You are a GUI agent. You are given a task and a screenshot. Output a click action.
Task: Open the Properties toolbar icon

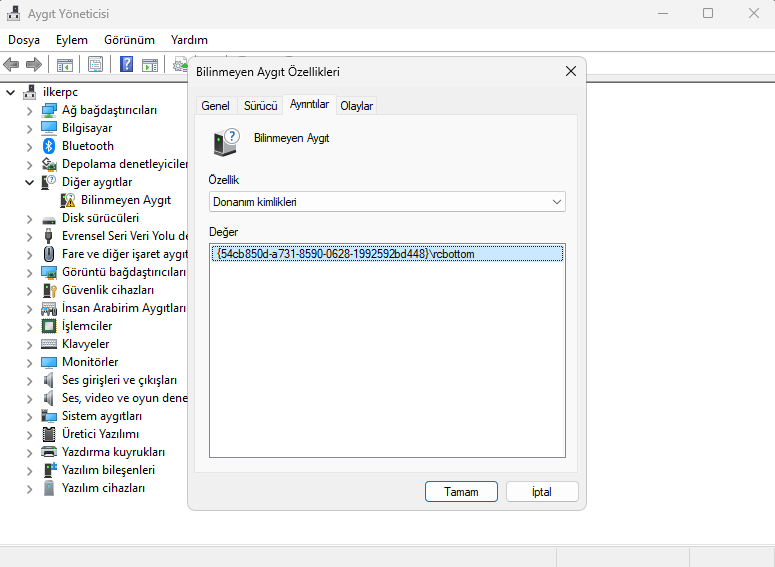coord(95,64)
